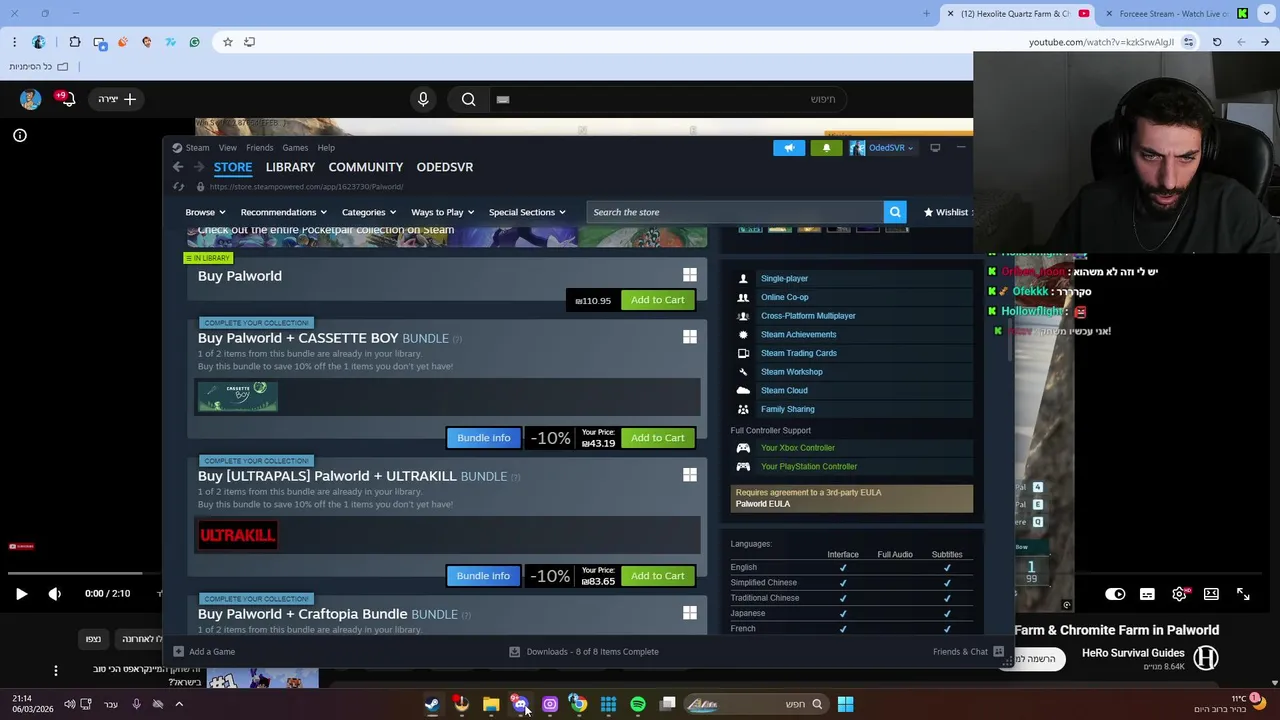Viewport: 1280px width, 720px height.
Task: Open Steam notifications bell
Action: 826,148
